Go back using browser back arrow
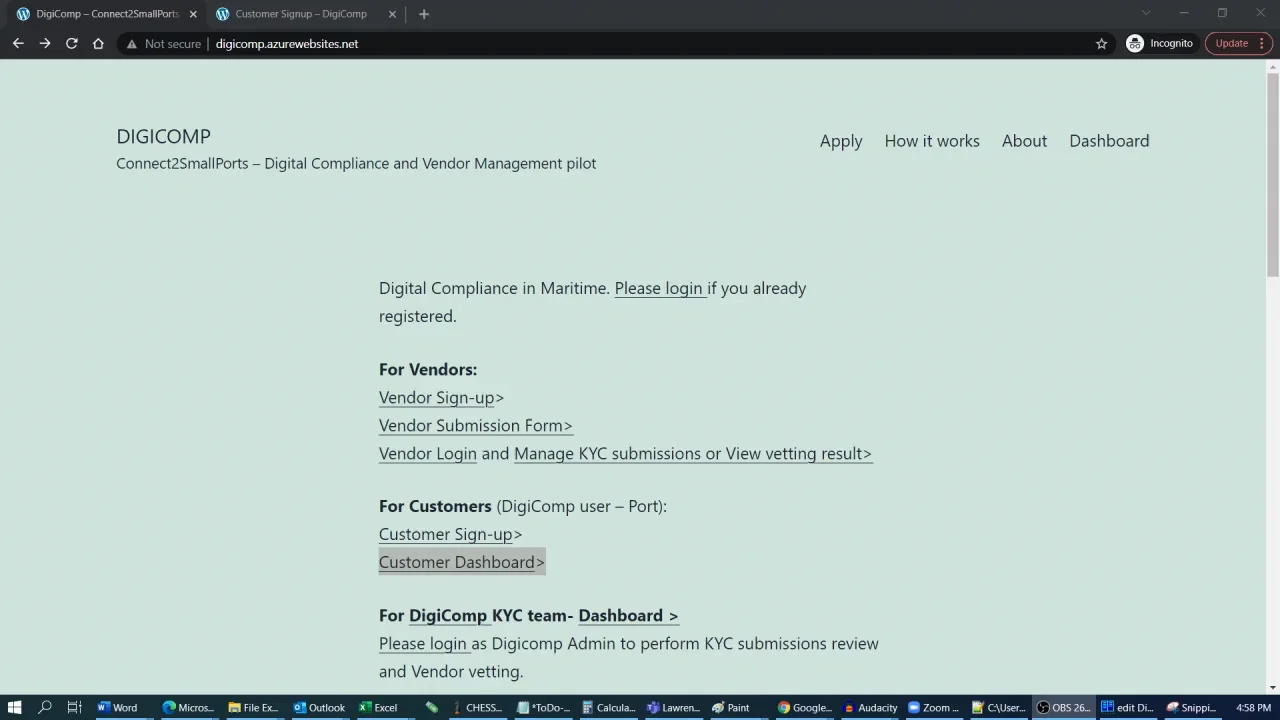The image size is (1280, 720). click(18, 43)
